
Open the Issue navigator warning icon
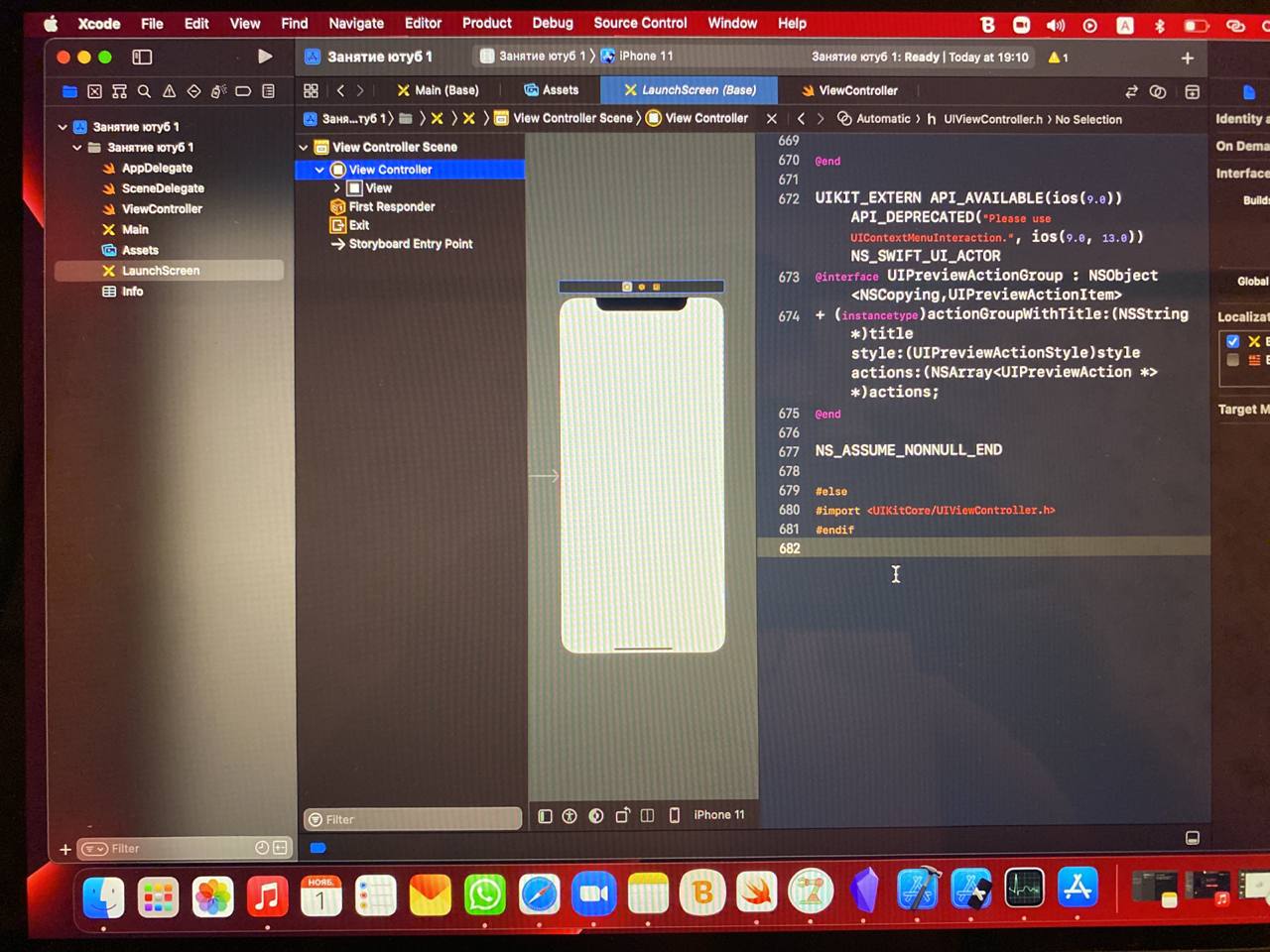[x=169, y=91]
